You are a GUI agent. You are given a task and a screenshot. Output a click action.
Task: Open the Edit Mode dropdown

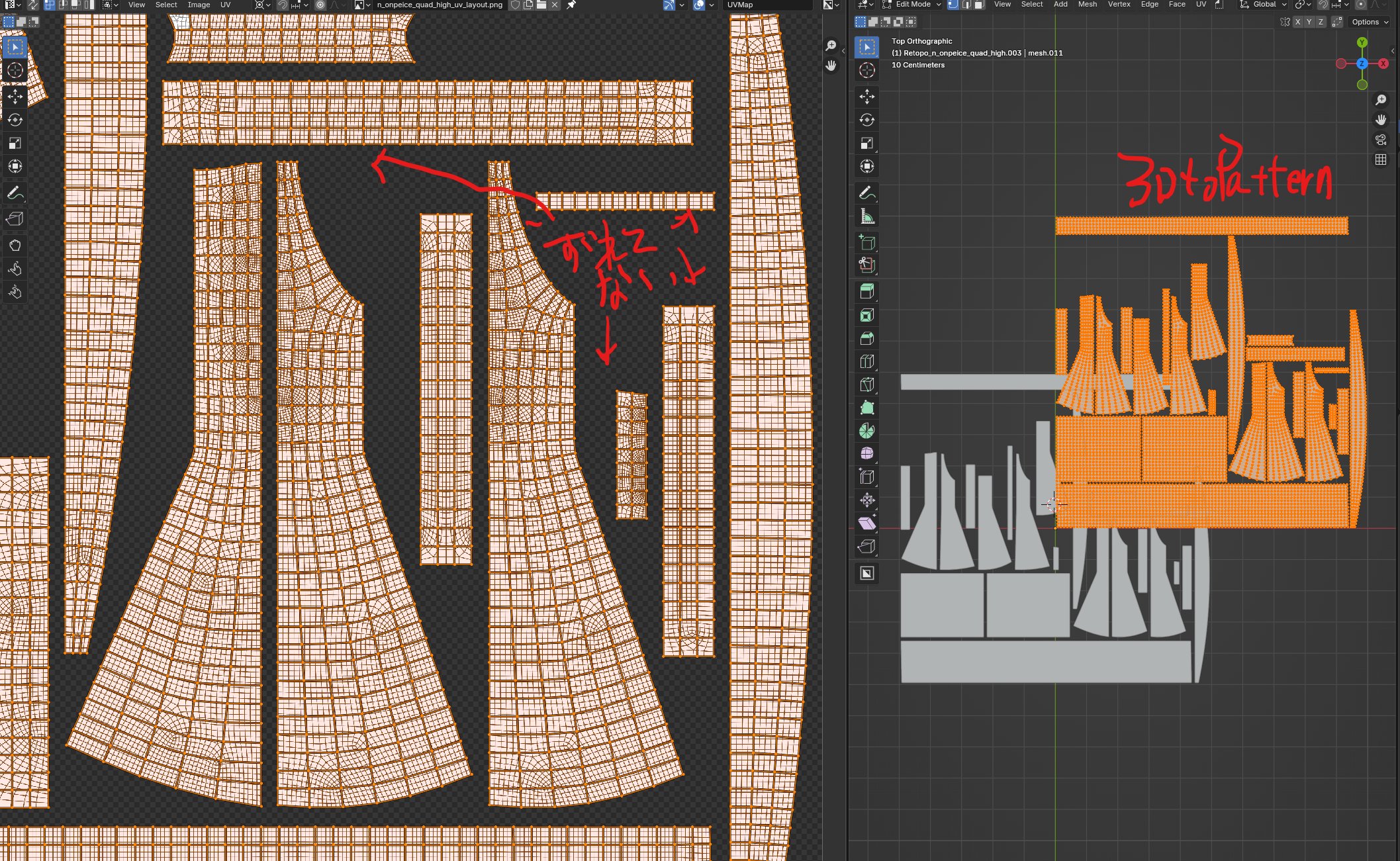tap(912, 5)
